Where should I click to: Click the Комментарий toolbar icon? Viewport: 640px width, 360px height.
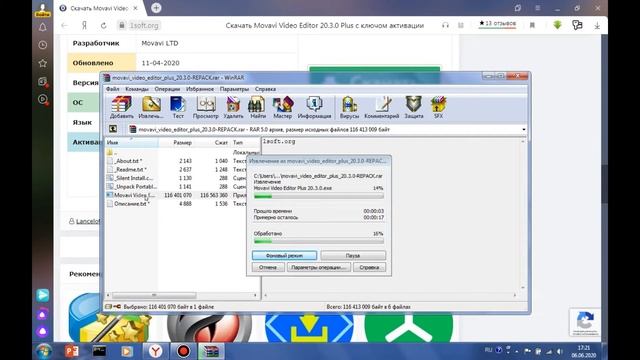click(382, 107)
